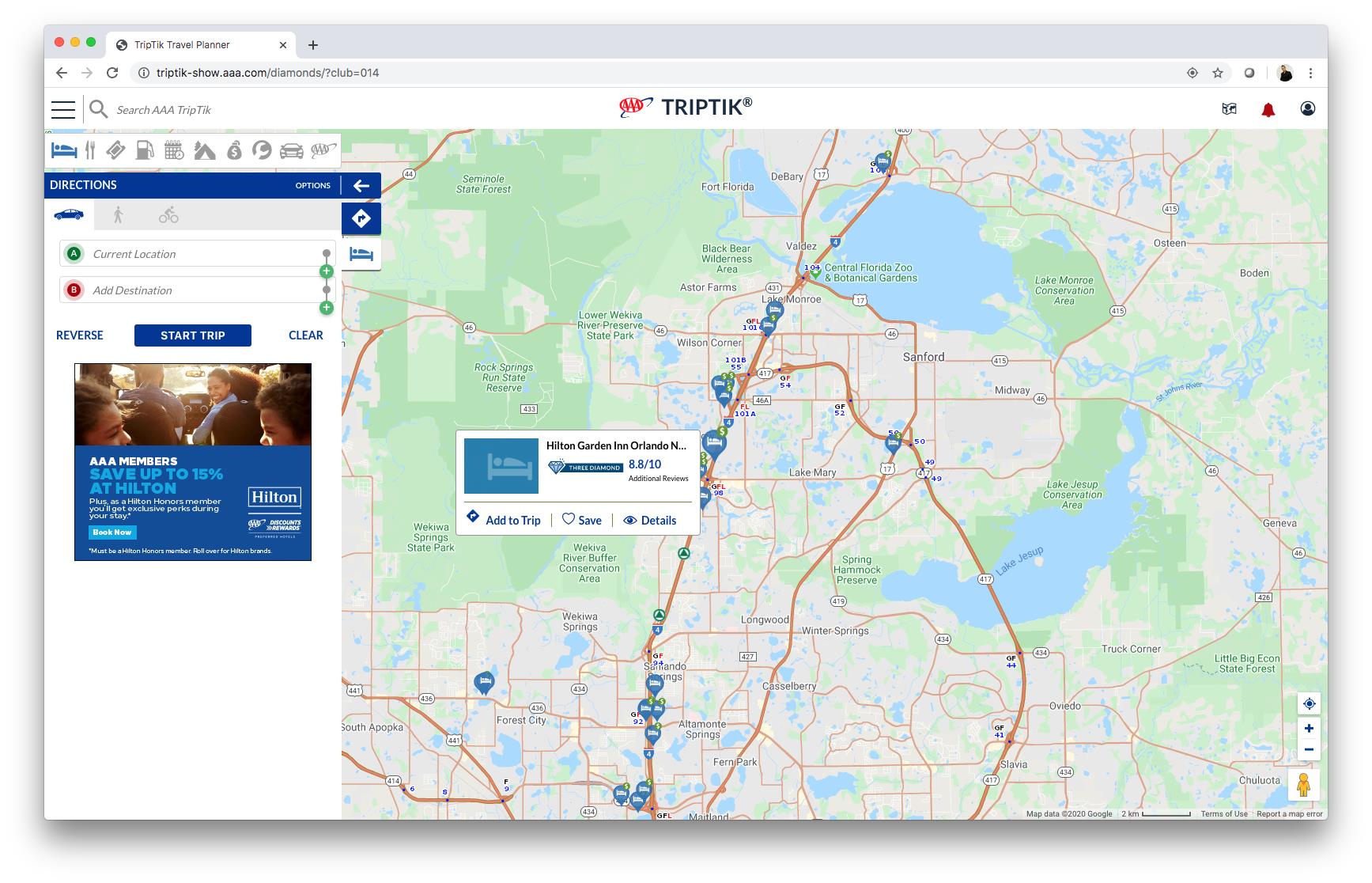Open new browser tab with plus

click(313, 45)
